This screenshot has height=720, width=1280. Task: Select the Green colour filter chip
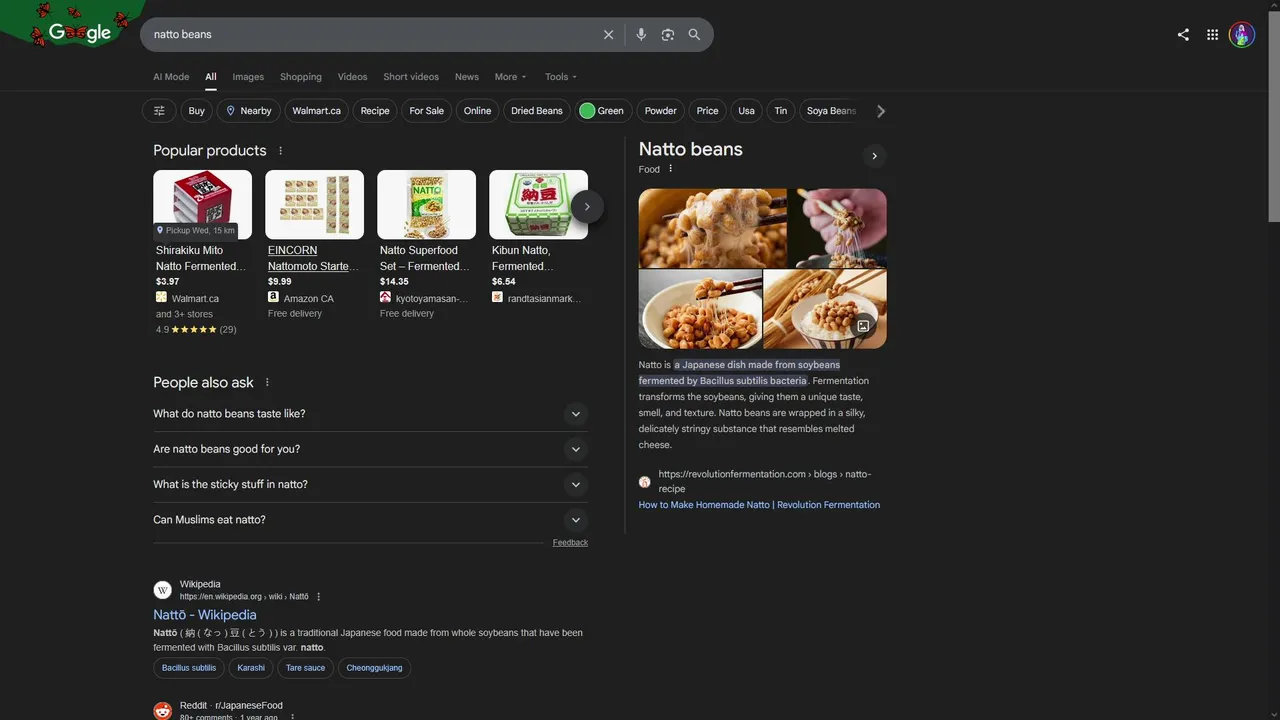603,111
